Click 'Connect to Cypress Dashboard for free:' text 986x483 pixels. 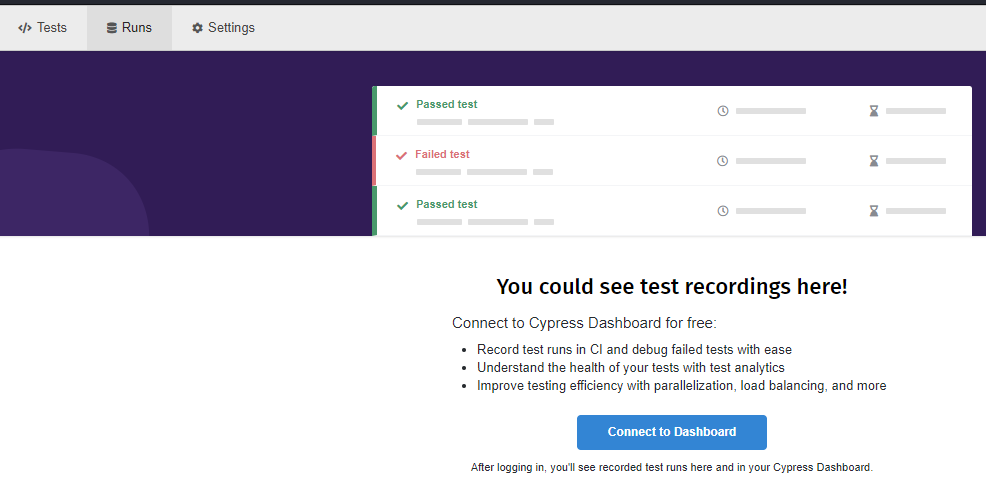click(x=584, y=323)
